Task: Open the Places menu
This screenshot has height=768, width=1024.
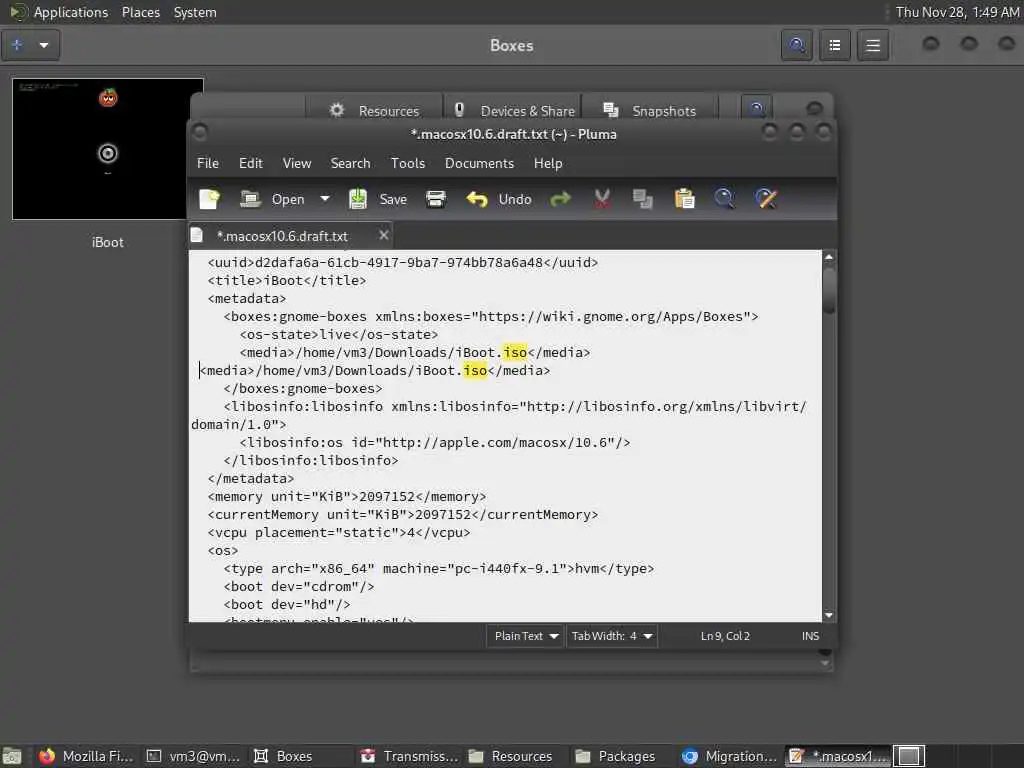Action: point(140,12)
